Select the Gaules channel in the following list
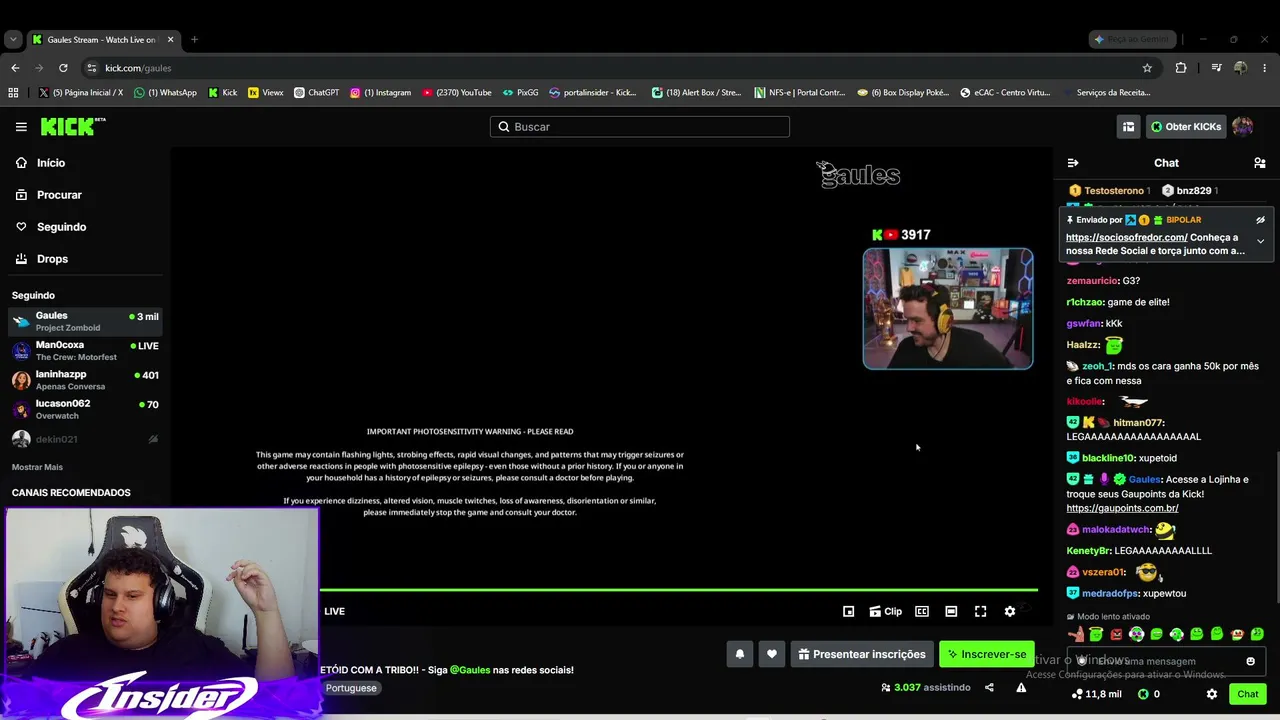 click(x=85, y=321)
